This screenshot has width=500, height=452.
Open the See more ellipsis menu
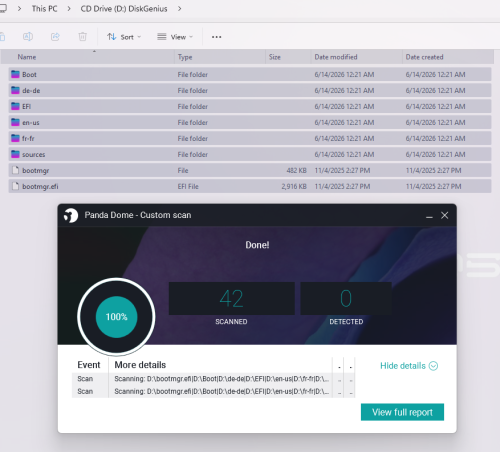pyautogui.click(x=216, y=37)
